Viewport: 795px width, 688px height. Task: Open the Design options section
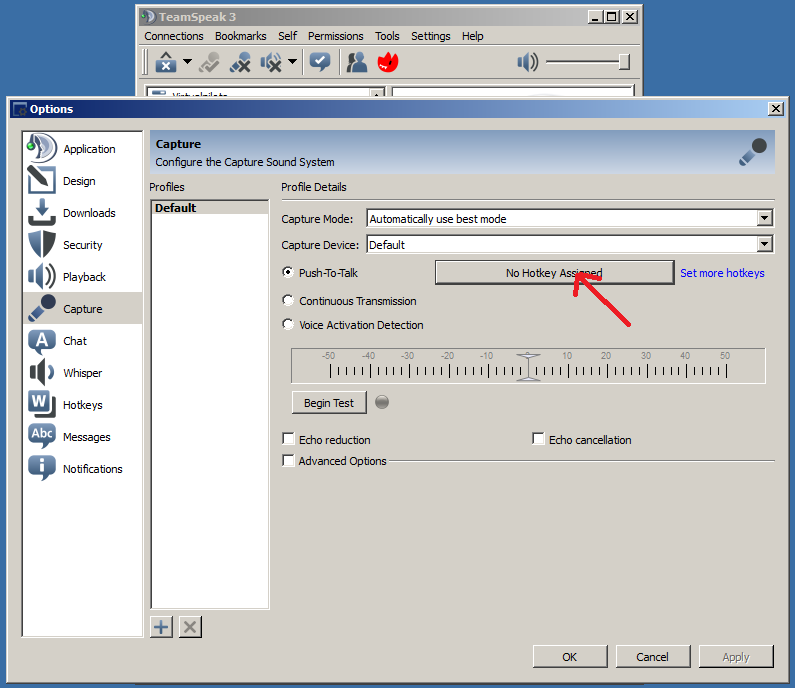pyautogui.click(x=82, y=180)
